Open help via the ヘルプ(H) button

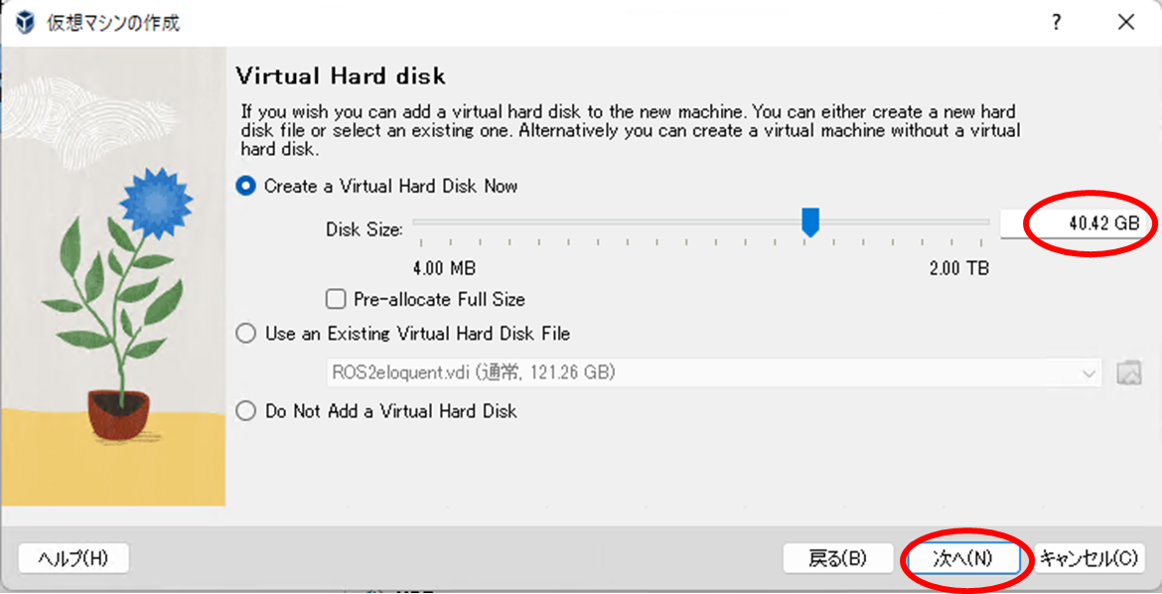(72, 558)
